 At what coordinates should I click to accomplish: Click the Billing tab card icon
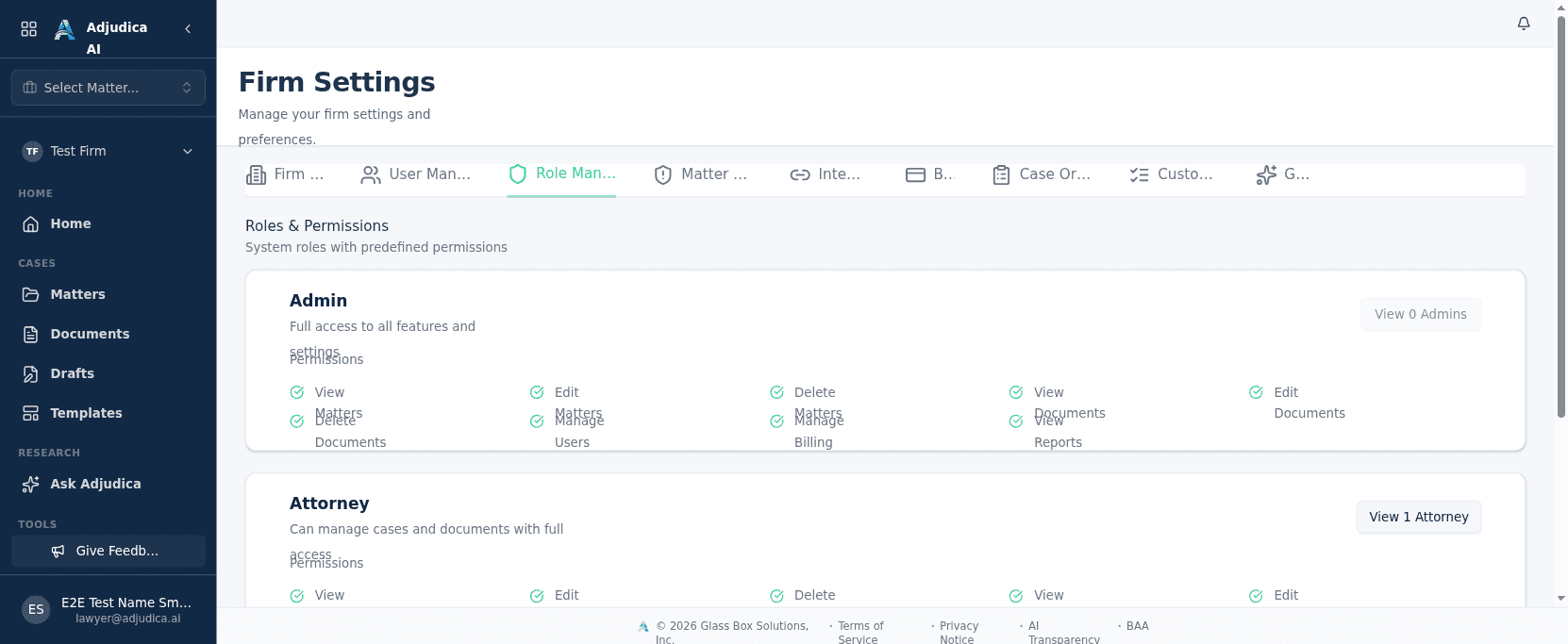(915, 174)
